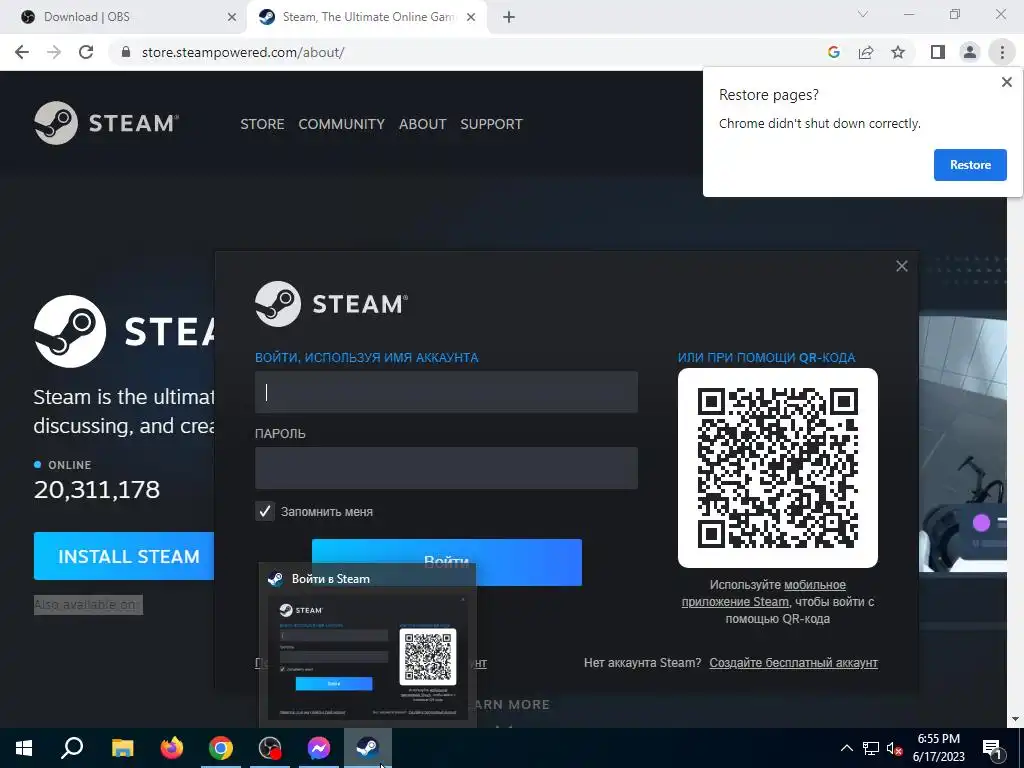Screen dimensions: 1024x768
Task: Click the Also available on text
Action: point(88,605)
